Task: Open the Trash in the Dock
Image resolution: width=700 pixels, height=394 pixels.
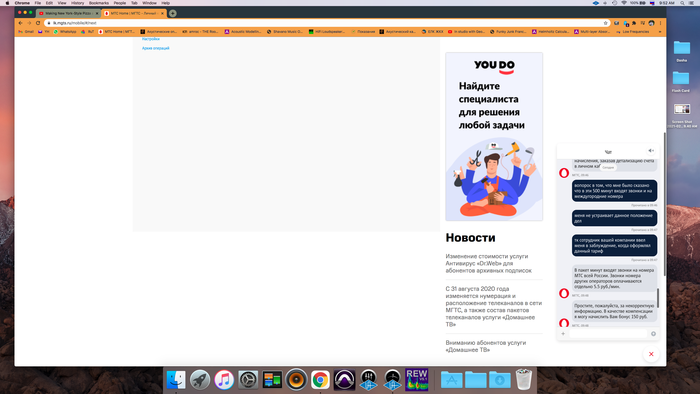Action: [x=524, y=380]
